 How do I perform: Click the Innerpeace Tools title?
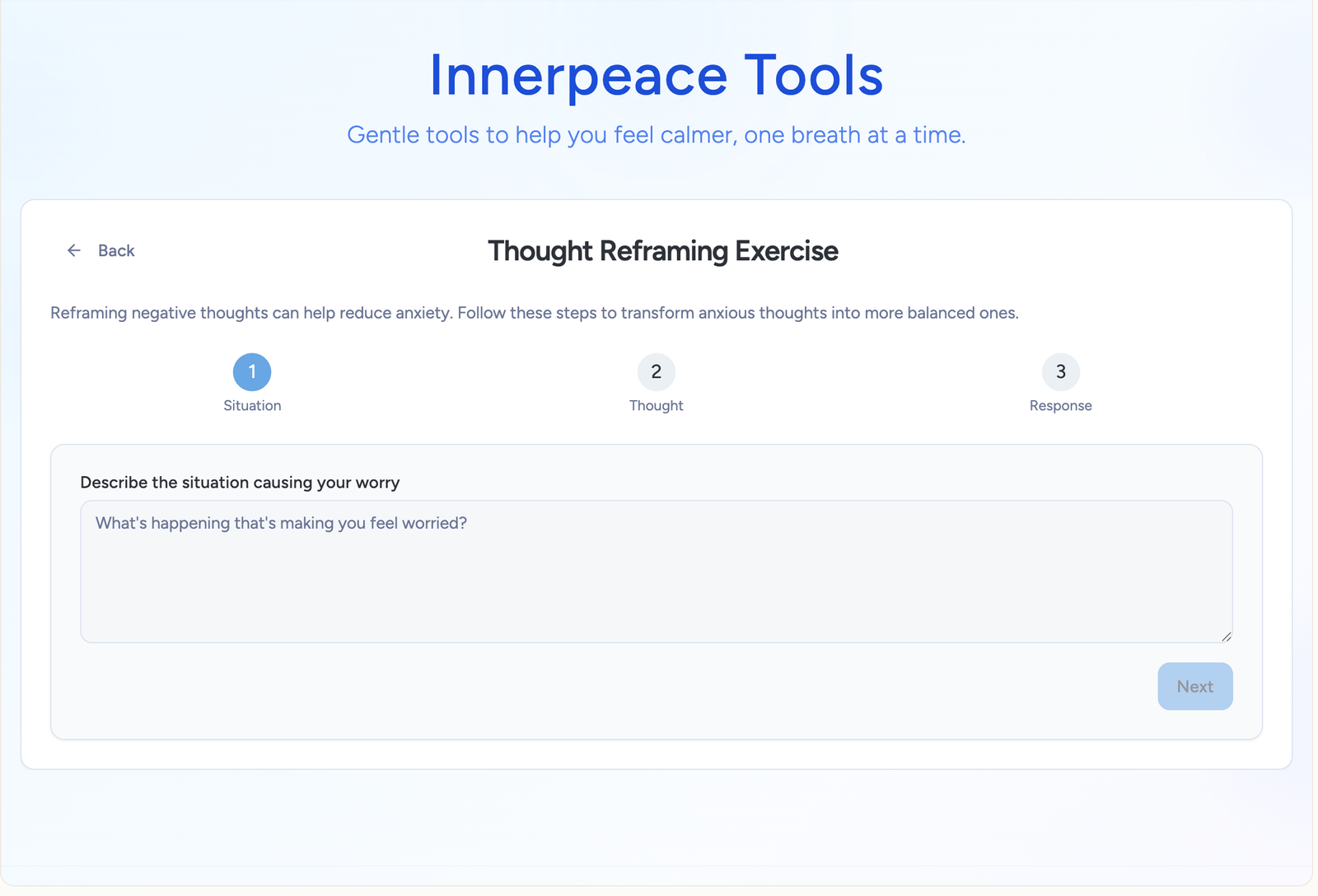[656, 76]
